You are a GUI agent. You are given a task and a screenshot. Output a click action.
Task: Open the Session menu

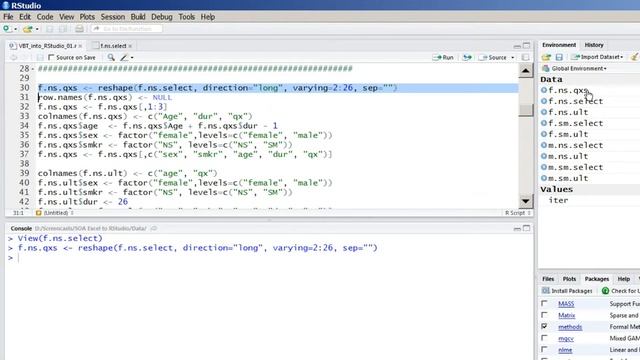[113, 17]
